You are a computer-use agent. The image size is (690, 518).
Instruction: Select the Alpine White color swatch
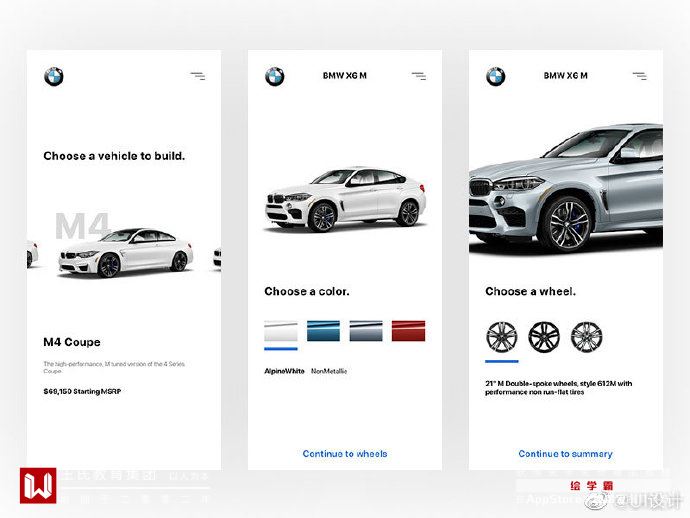pos(281,331)
